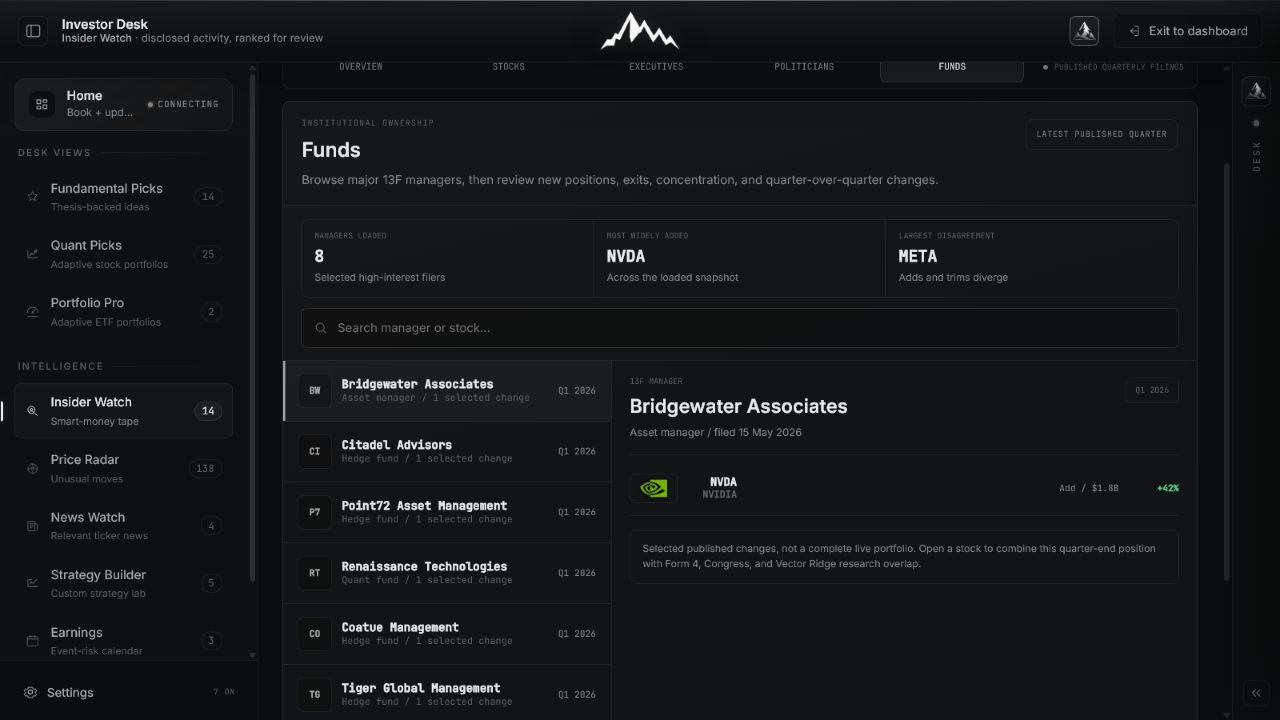Focus the Search manager or stock field
Viewport: 1280px width, 720px height.
point(740,328)
